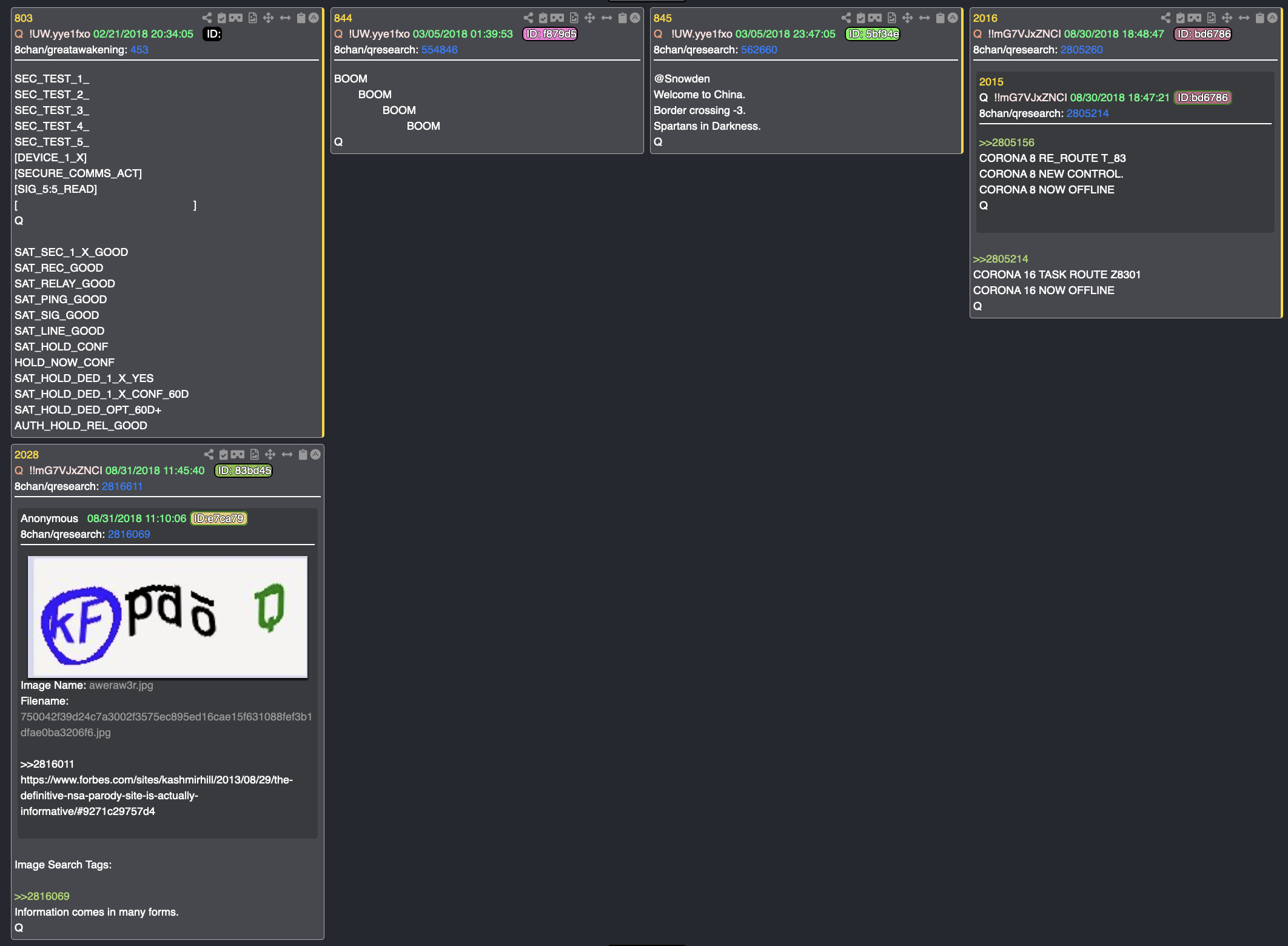Open the aweraw3r.jpg image thumbnail

pyautogui.click(x=167, y=617)
